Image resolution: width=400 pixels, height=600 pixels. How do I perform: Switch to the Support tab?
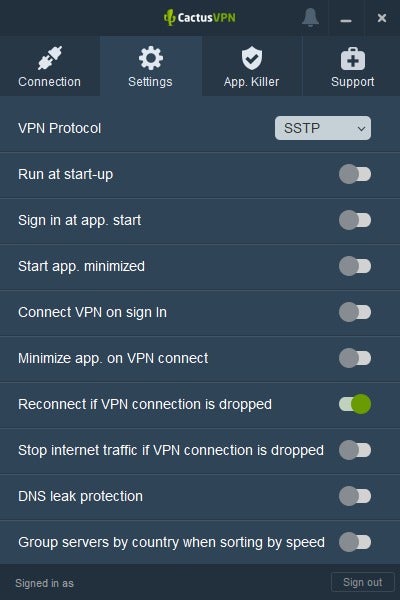(x=351, y=66)
